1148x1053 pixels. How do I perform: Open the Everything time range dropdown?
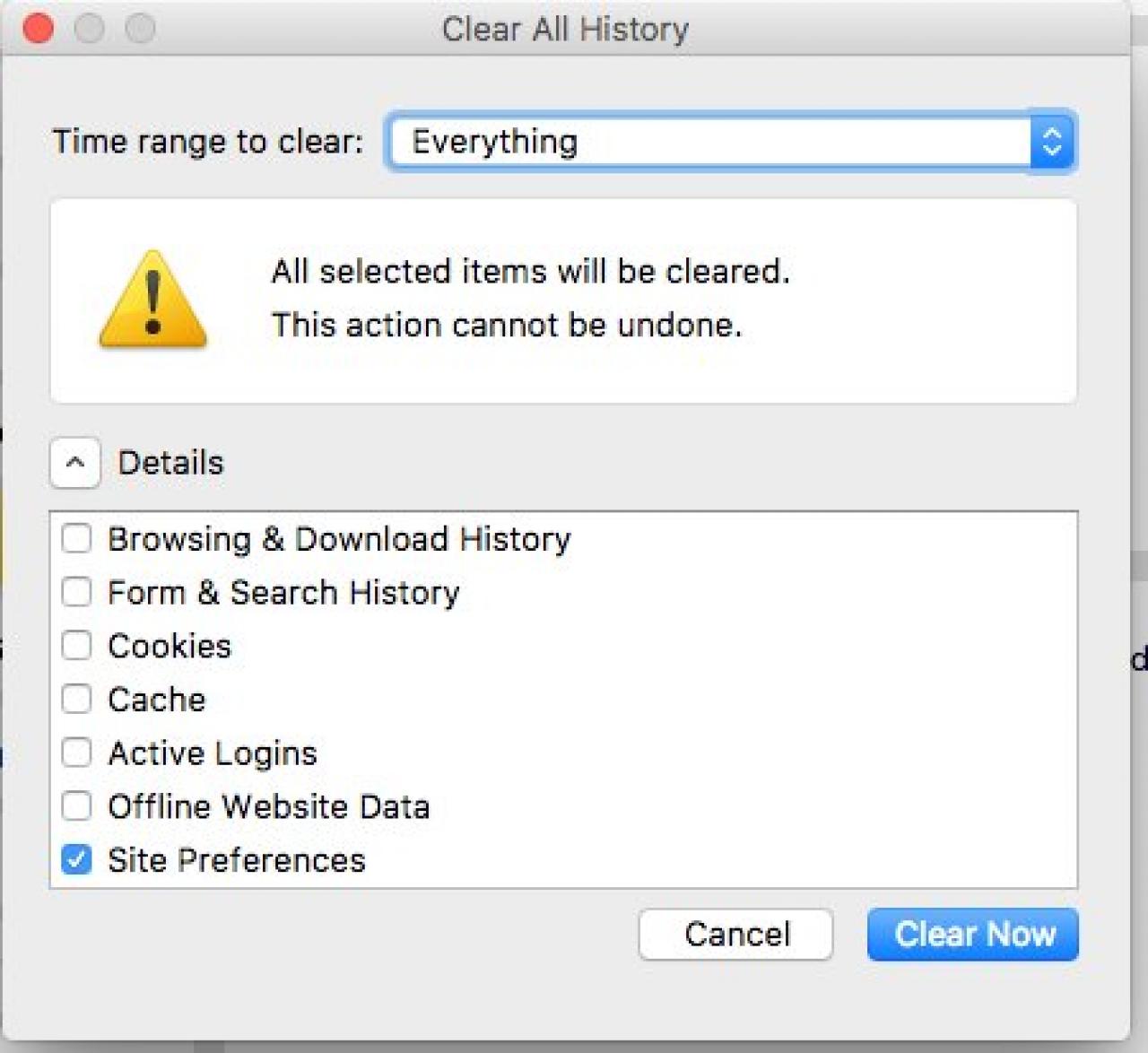(x=710, y=142)
